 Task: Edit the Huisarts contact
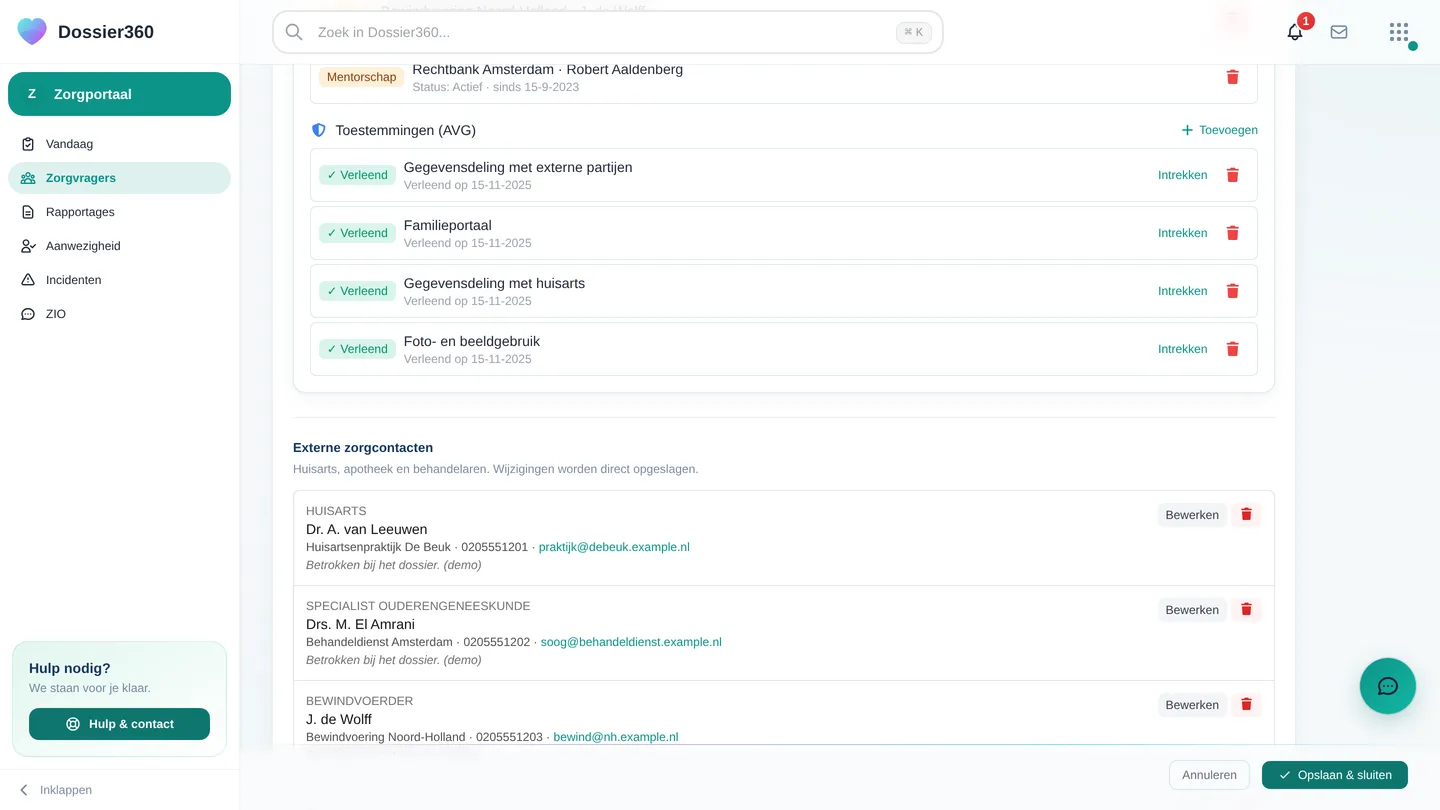point(1192,515)
